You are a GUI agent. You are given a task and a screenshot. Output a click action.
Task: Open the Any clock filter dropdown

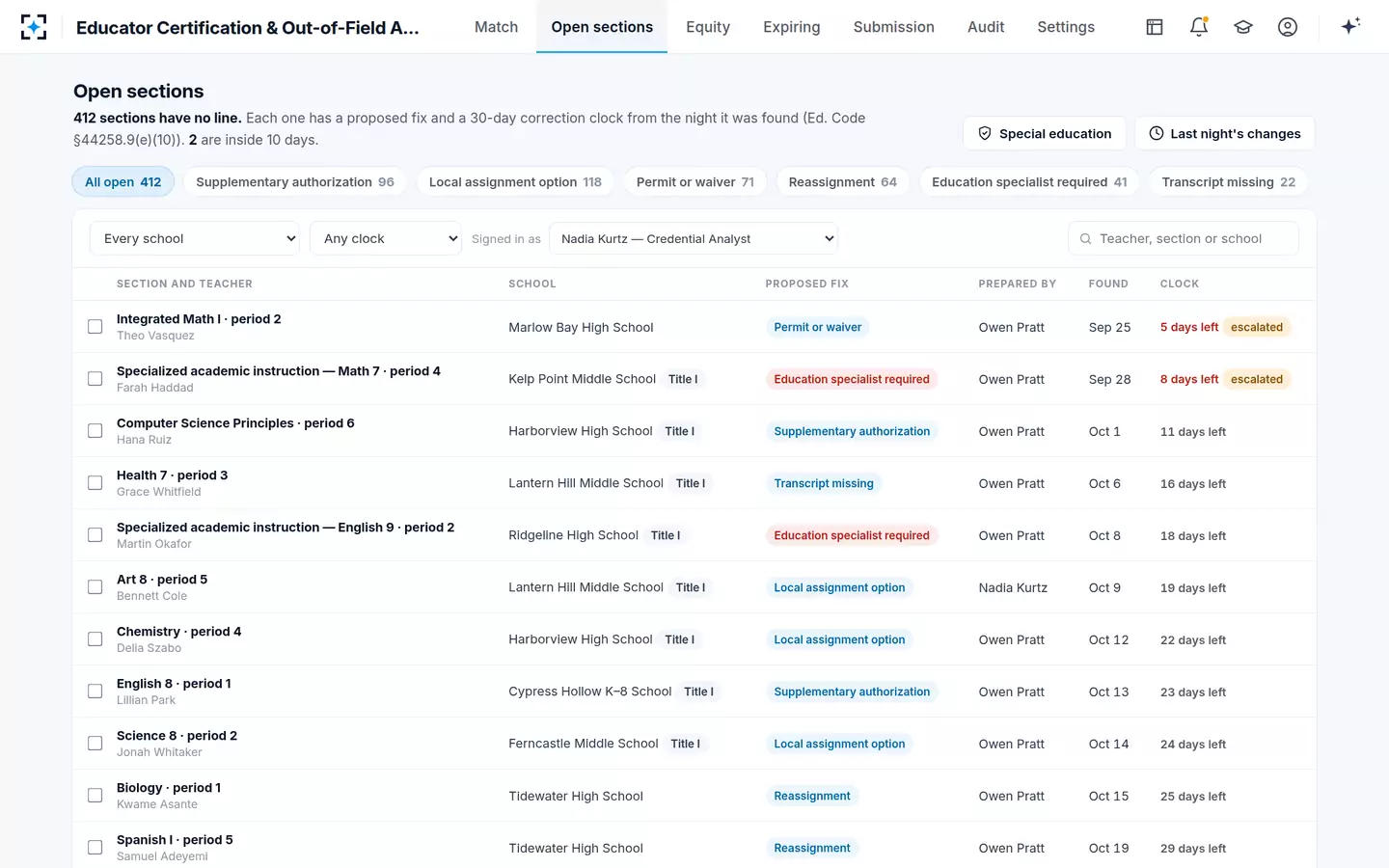pos(386,238)
